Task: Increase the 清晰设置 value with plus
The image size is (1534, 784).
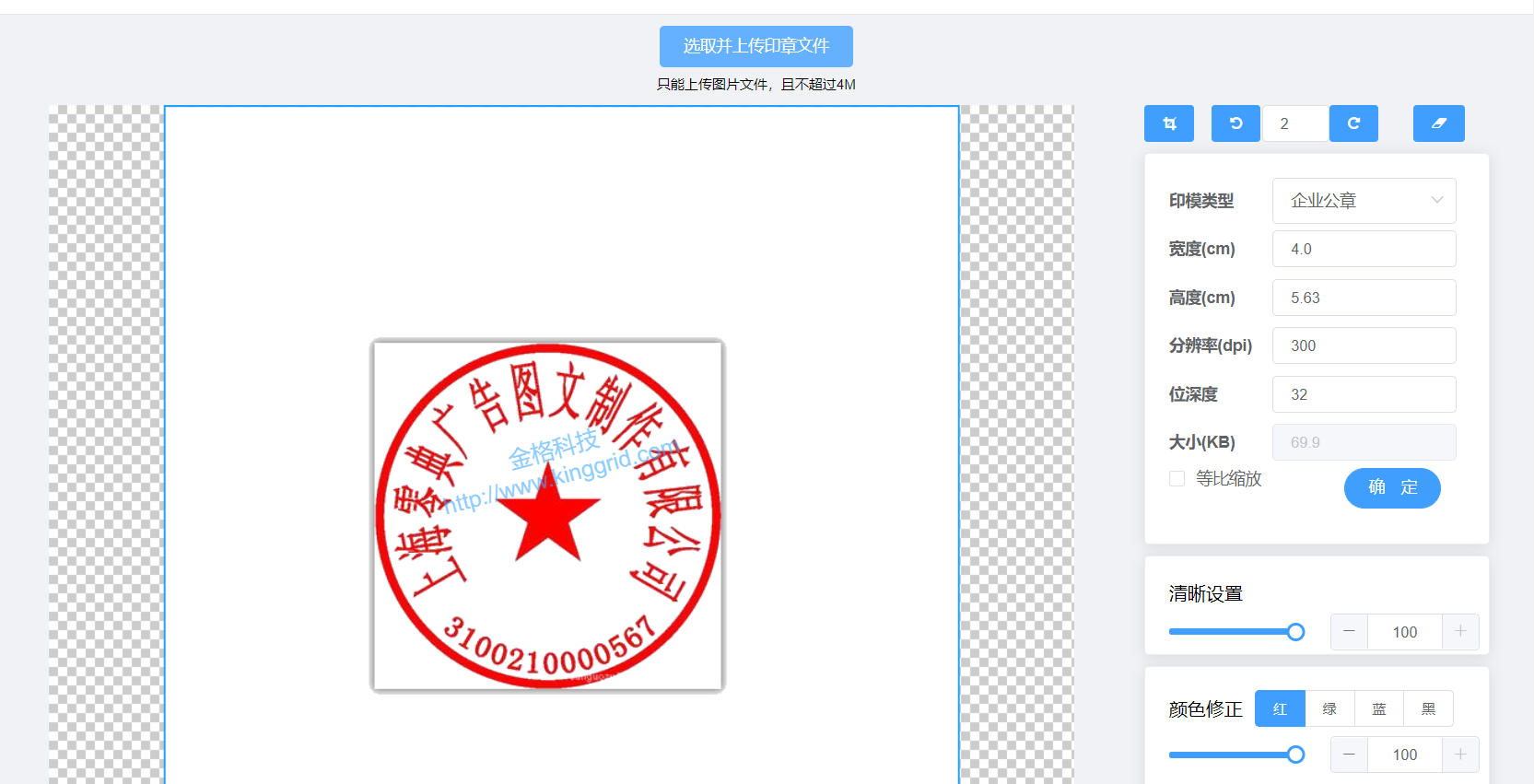Action: pos(1460,632)
